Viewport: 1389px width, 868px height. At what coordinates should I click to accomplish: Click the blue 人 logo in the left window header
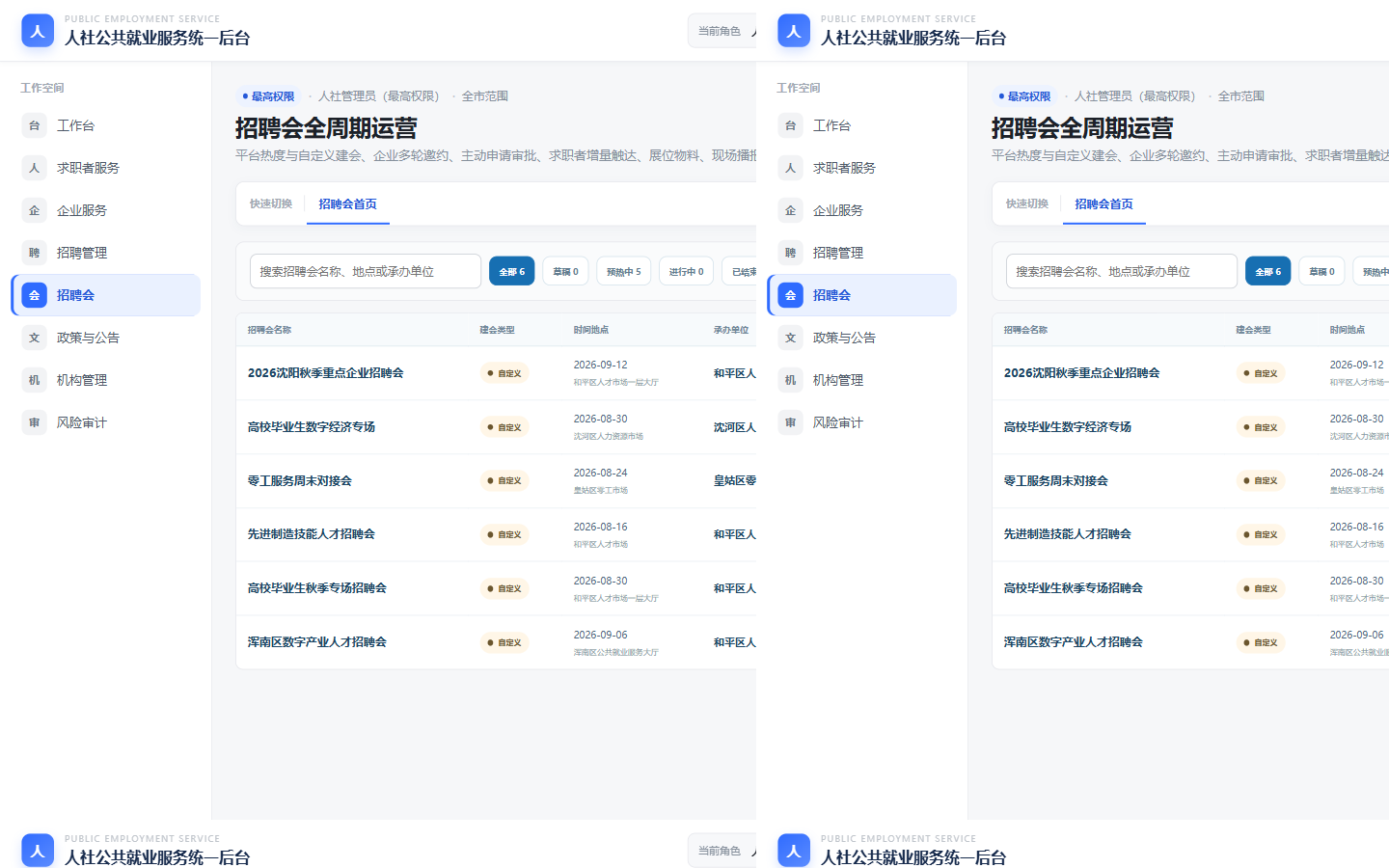[38, 31]
